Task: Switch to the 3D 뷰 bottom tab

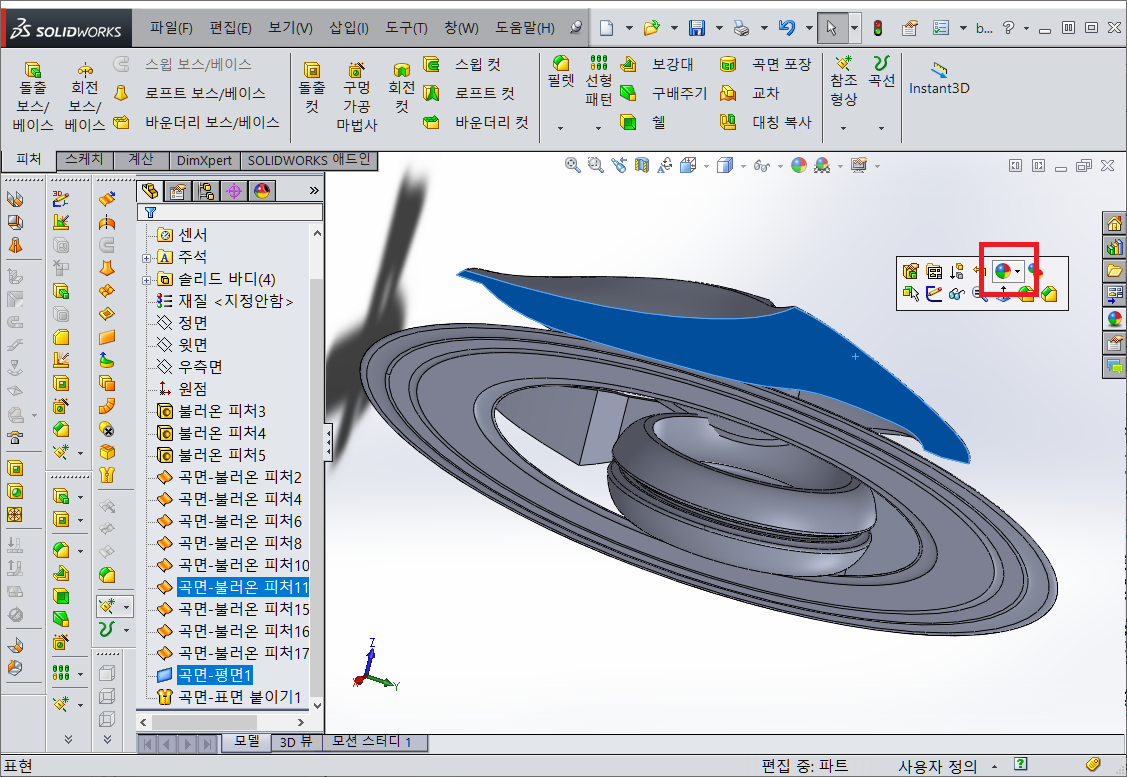Action: point(296,742)
